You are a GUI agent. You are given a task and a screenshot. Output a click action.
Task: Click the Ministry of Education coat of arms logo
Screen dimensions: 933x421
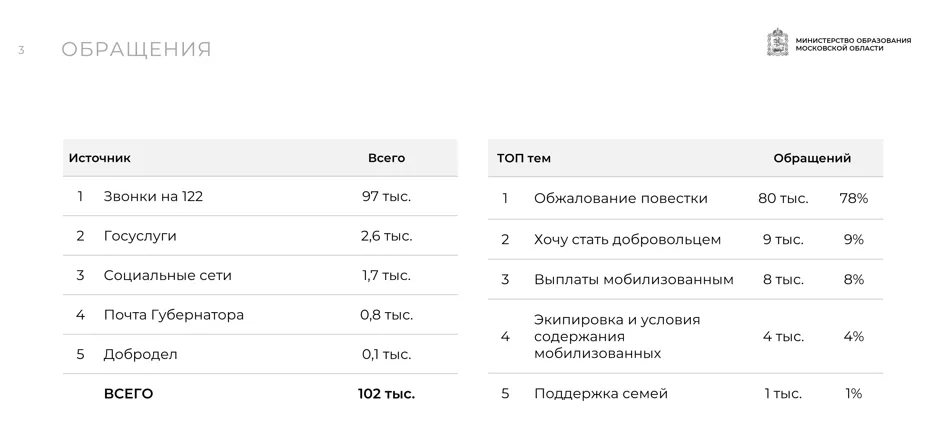pos(777,42)
